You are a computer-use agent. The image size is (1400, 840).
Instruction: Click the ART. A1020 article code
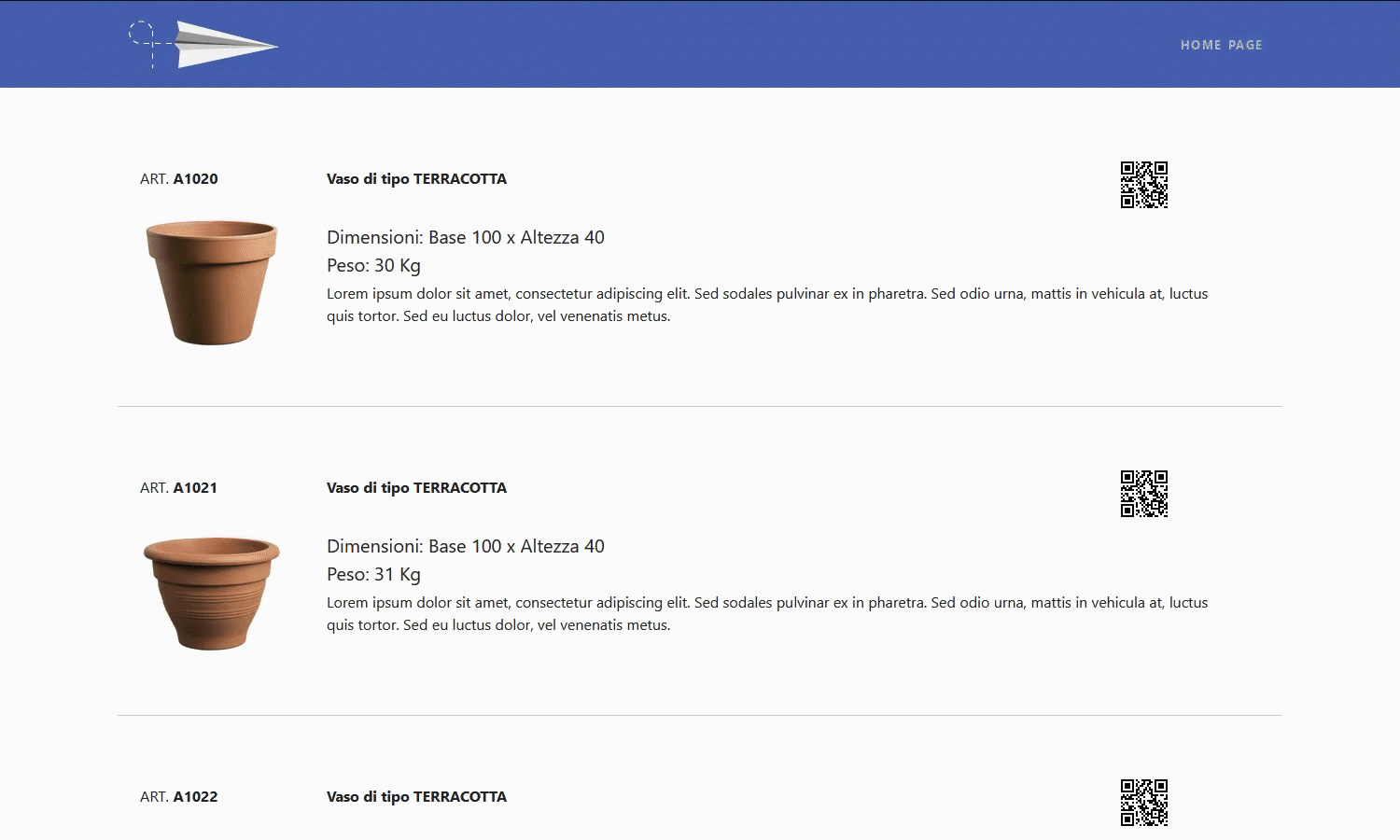[x=179, y=179]
